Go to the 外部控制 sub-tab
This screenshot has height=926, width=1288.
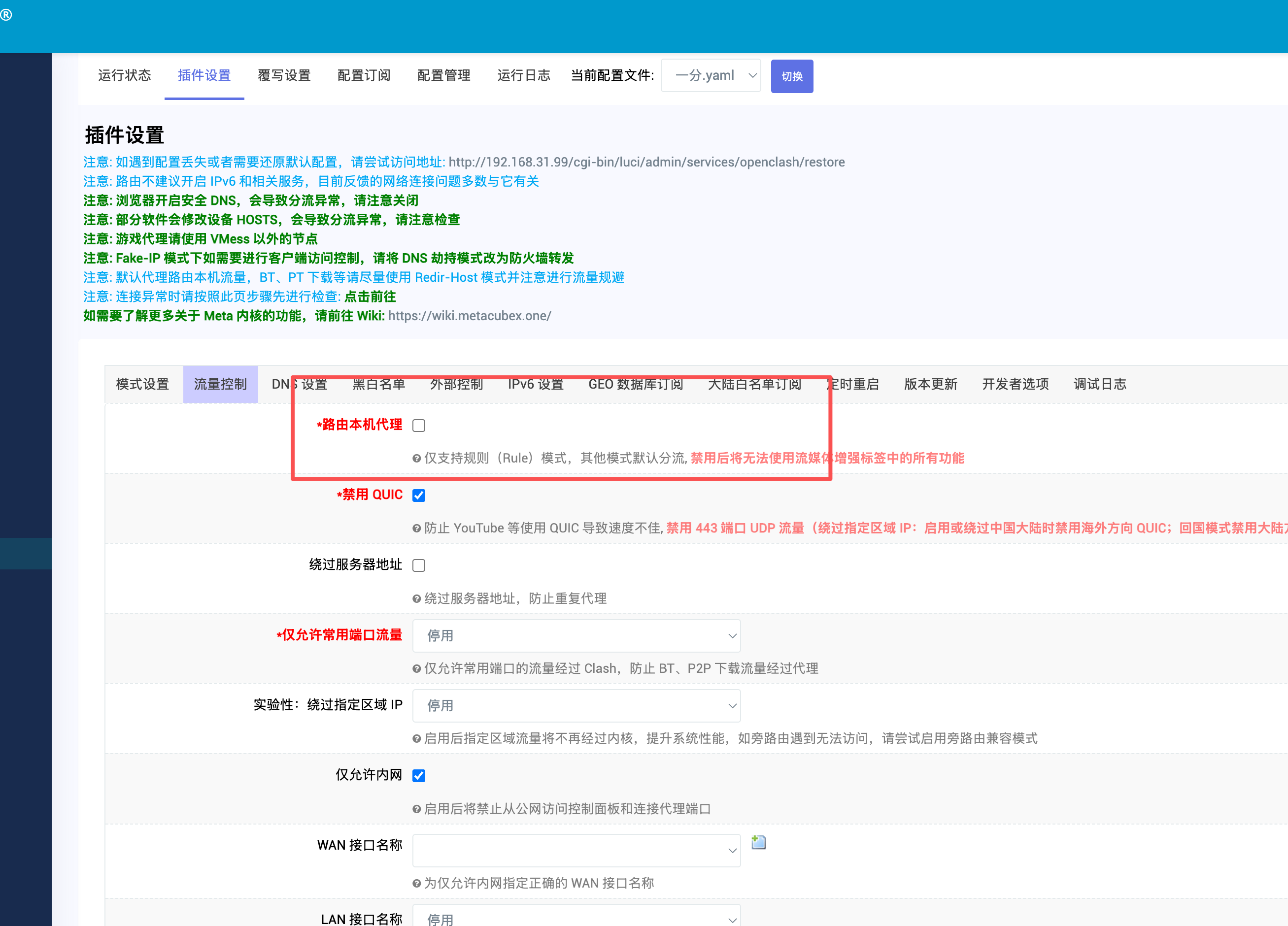pos(457,384)
